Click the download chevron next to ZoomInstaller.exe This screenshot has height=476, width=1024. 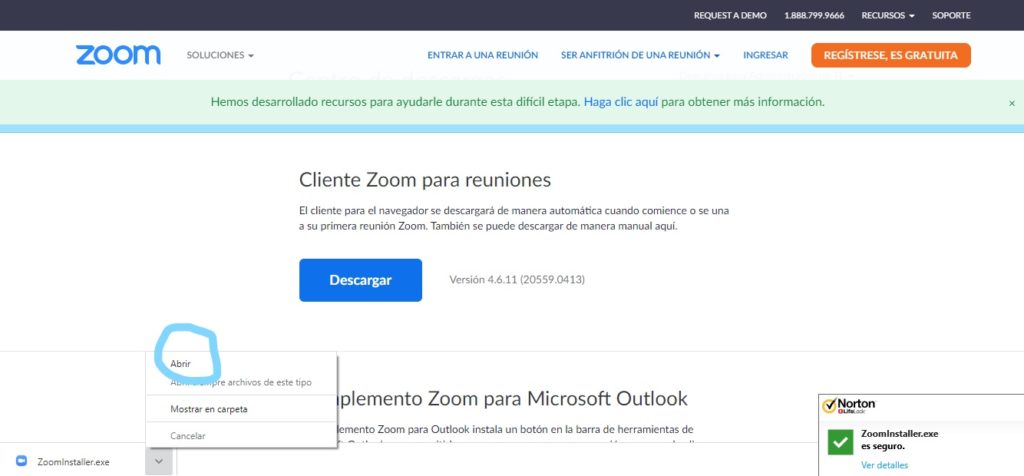coord(159,462)
